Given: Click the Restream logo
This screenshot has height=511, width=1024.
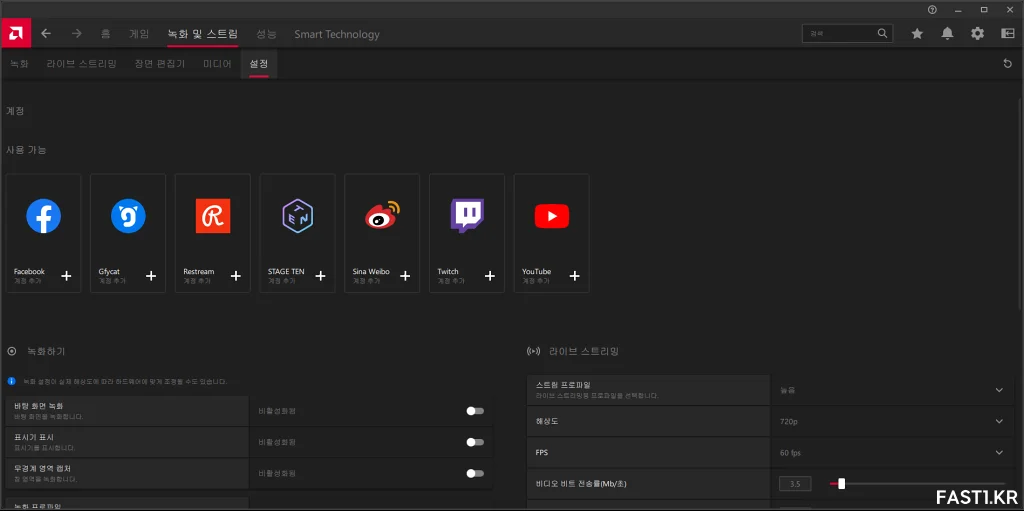Looking at the screenshot, I should click(x=213, y=216).
